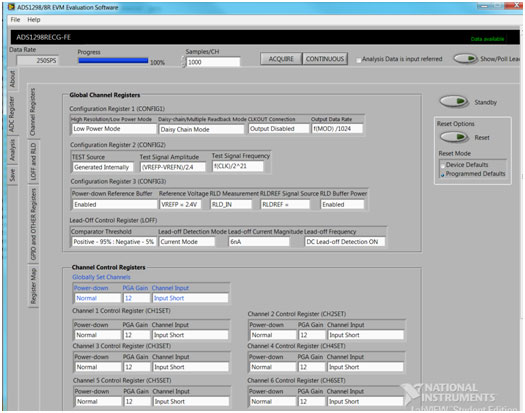Open Globally Set Channels Channel Input dropdown
Screen dimensions: 525x413
coord(190,298)
